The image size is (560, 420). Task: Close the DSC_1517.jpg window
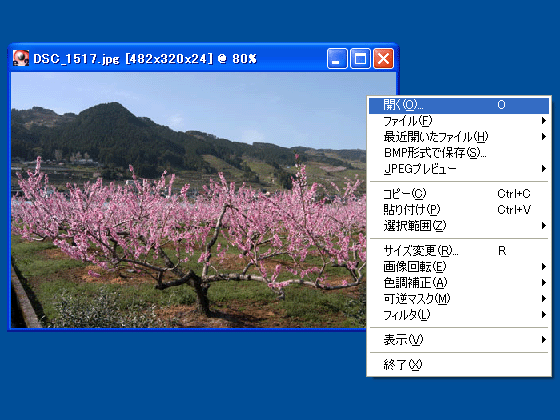point(383,58)
